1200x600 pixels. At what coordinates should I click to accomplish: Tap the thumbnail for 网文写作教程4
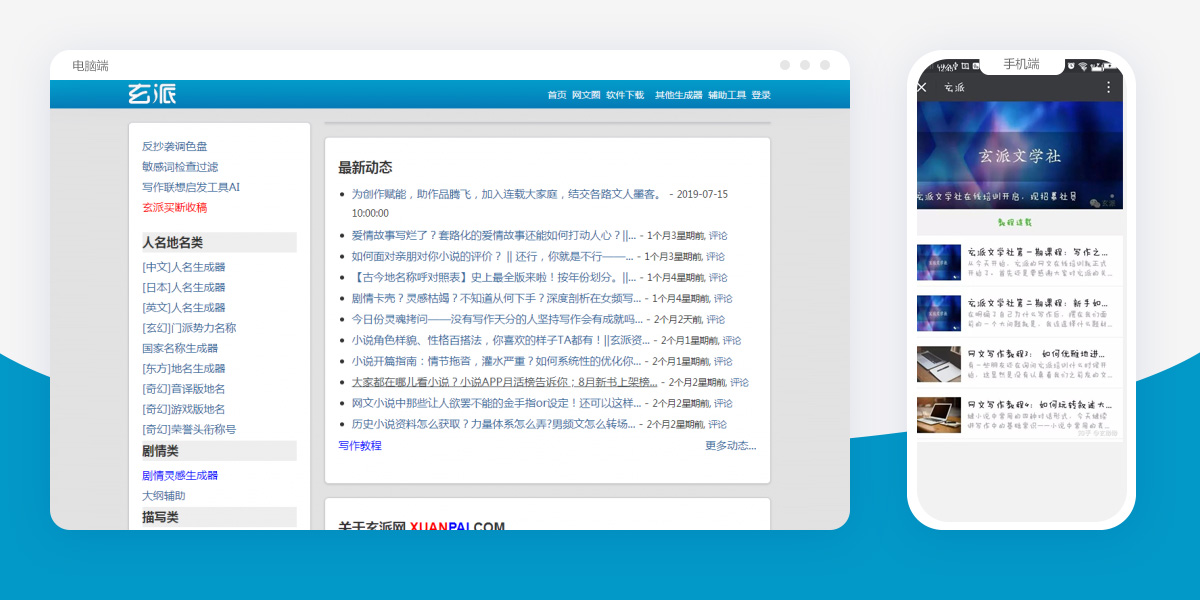point(939,415)
